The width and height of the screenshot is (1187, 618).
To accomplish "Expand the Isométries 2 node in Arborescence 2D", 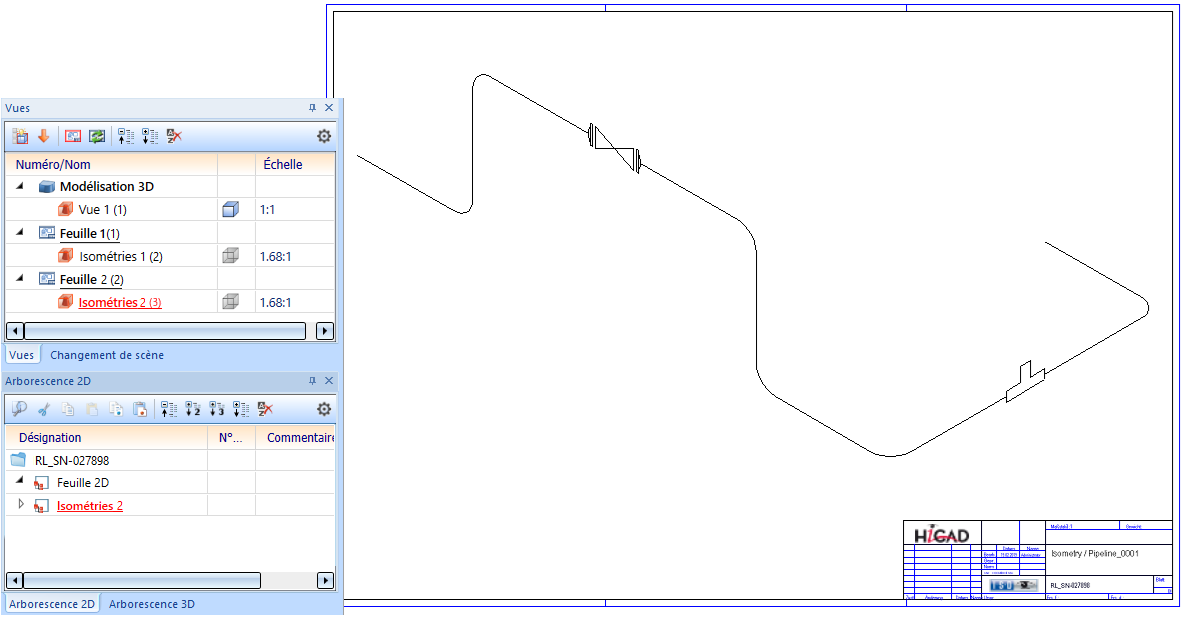I will (x=20, y=504).
